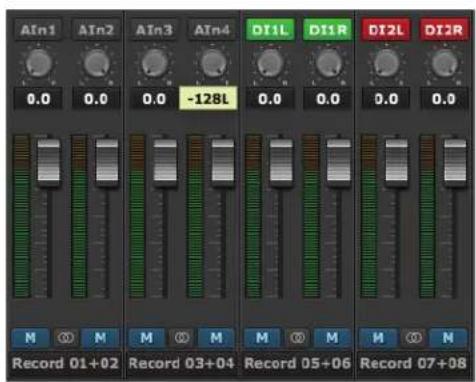Click the DI1R level meter
The image size is (476, 382).
coord(311,216)
